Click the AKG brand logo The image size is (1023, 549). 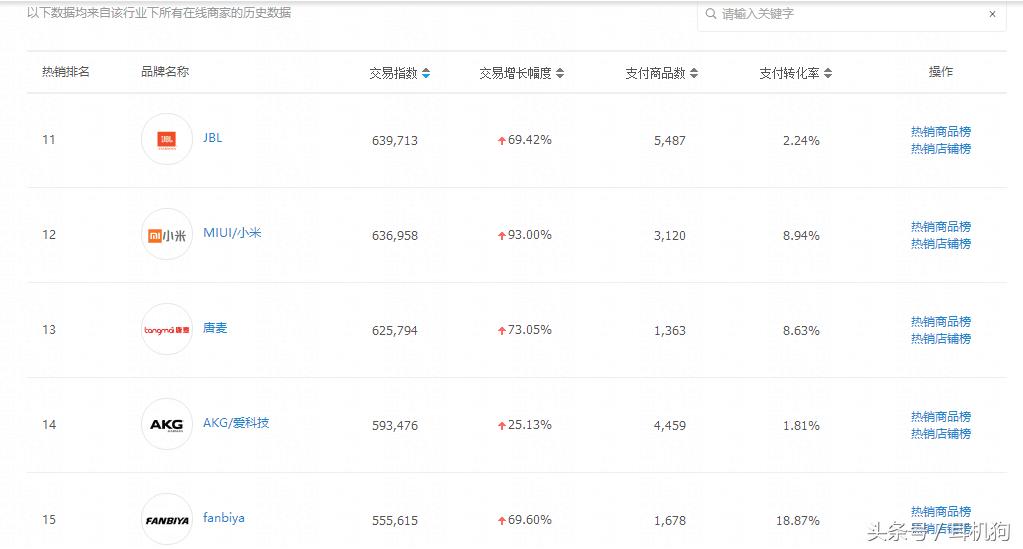[167, 424]
